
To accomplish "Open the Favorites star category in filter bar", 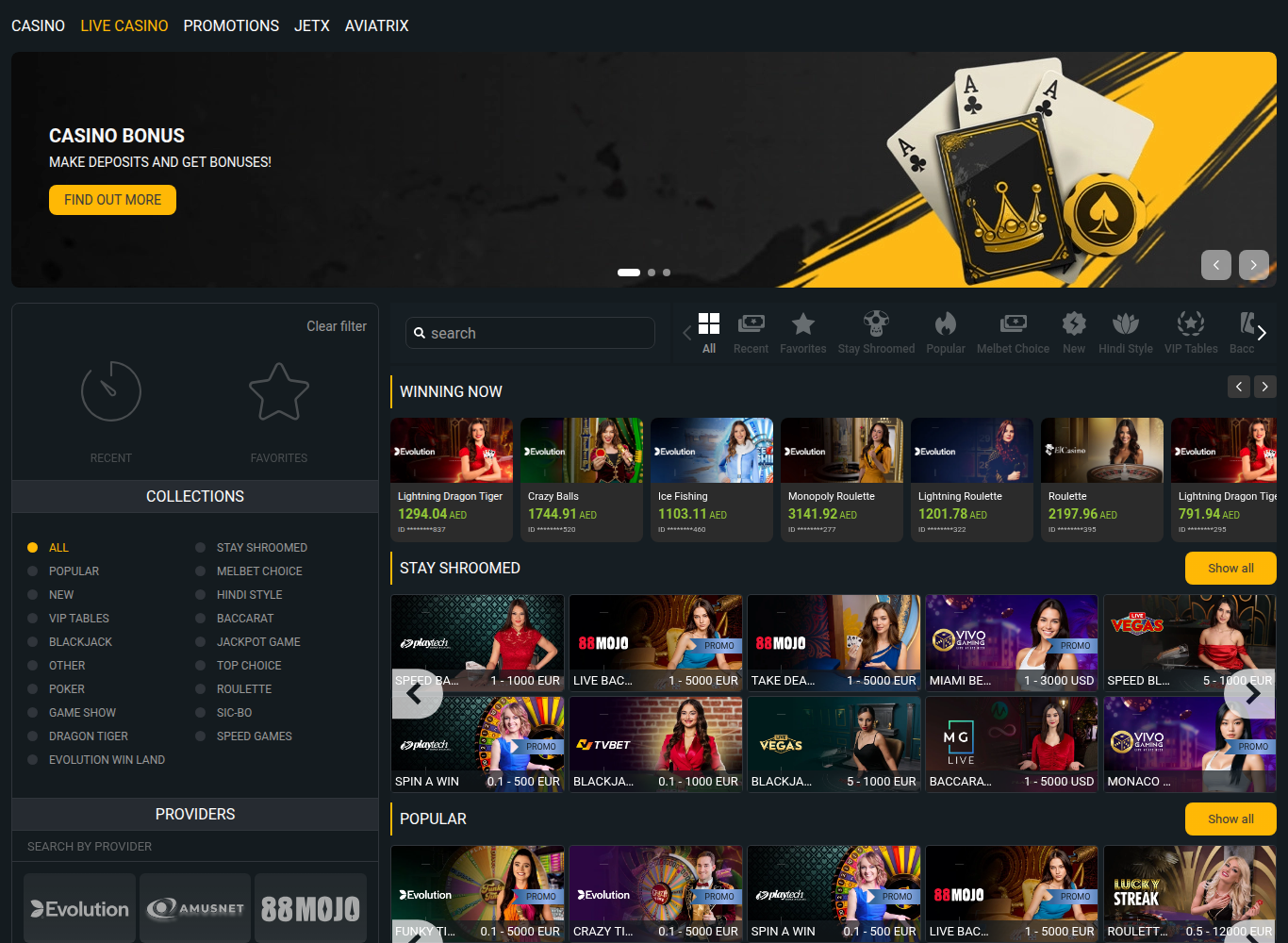I will pyautogui.click(x=802, y=333).
